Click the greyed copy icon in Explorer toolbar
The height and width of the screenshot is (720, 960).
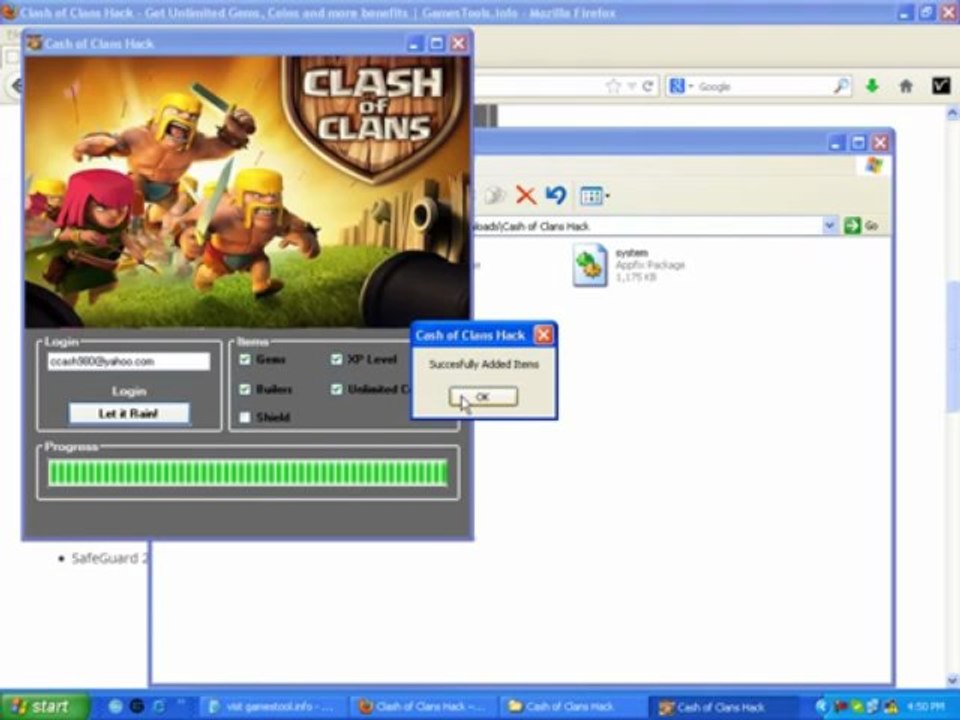pyautogui.click(x=493, y=195)
